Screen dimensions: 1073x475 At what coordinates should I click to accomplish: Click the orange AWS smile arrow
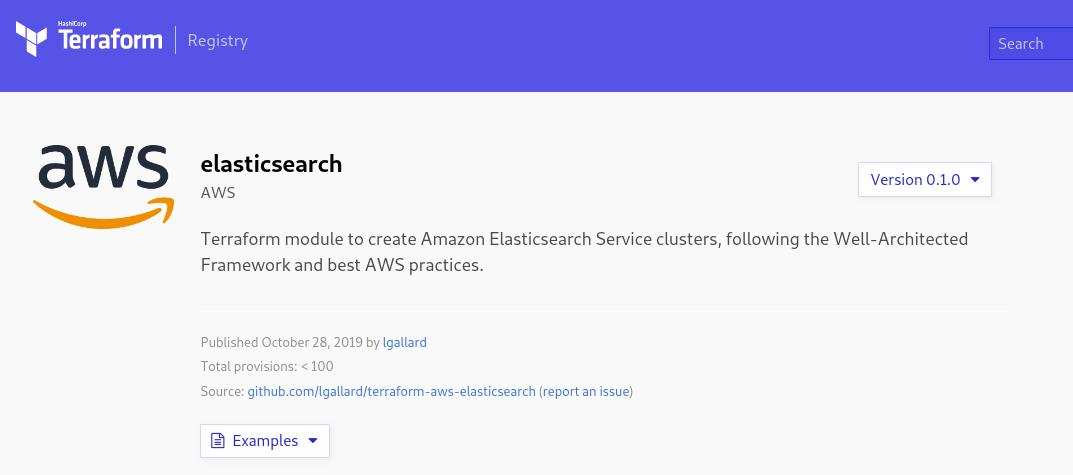point(103,212)
